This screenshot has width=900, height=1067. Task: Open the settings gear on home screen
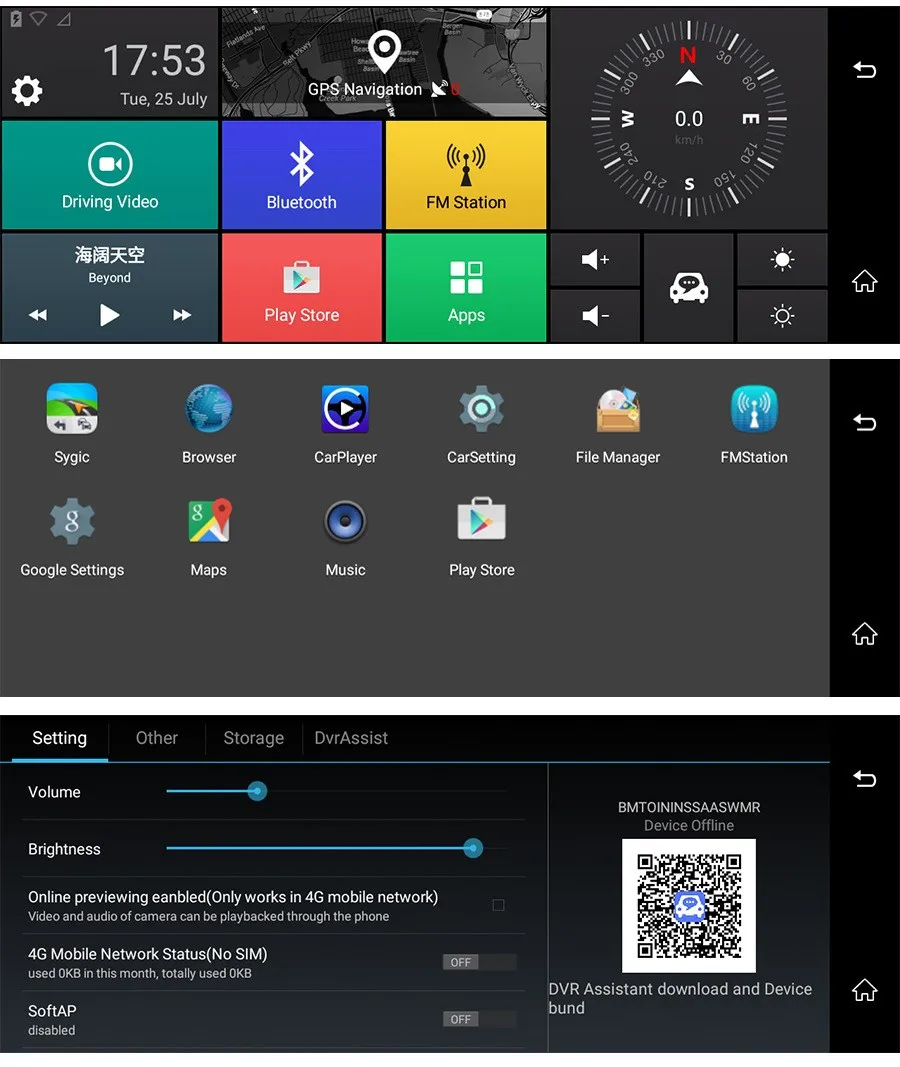coord(27,92)
